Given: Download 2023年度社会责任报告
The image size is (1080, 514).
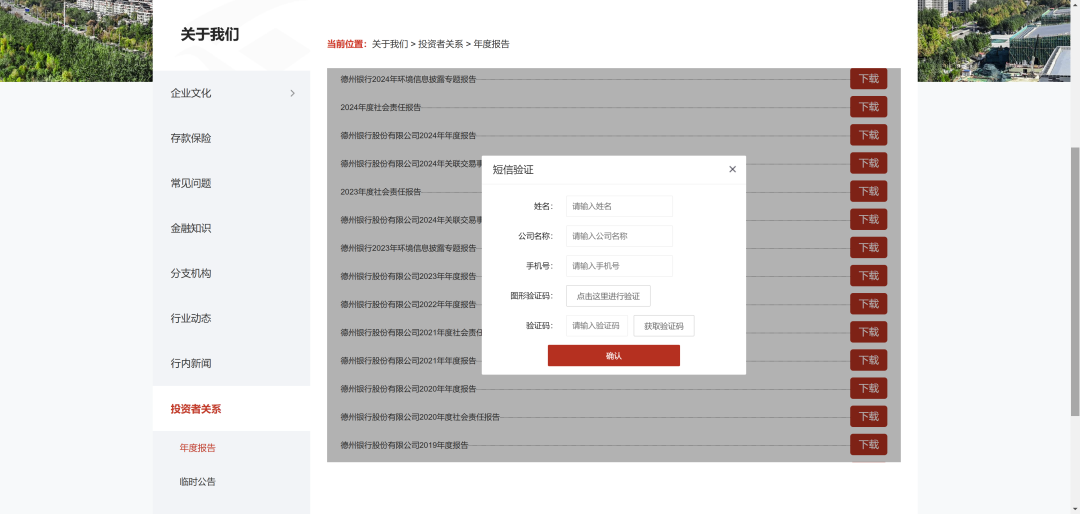Looking at the screenshot, I should [869, 192].
